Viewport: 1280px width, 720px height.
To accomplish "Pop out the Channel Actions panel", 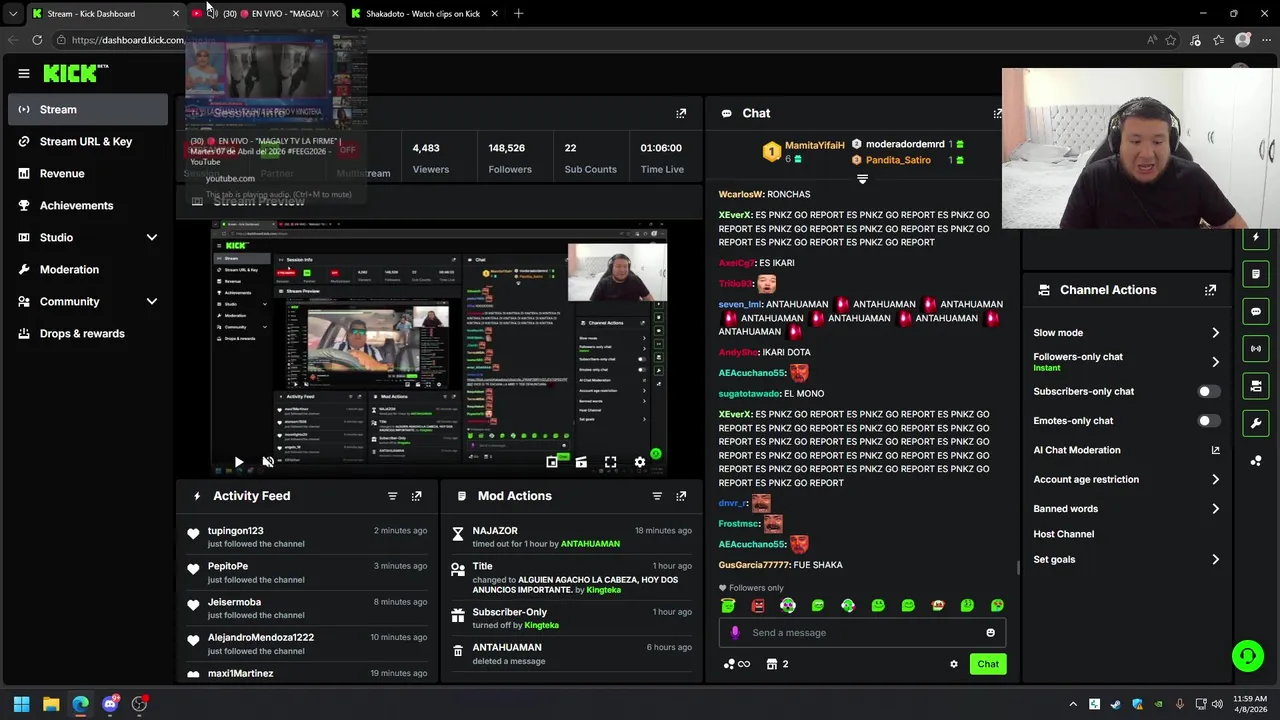I will click(x=1210, y=290).
